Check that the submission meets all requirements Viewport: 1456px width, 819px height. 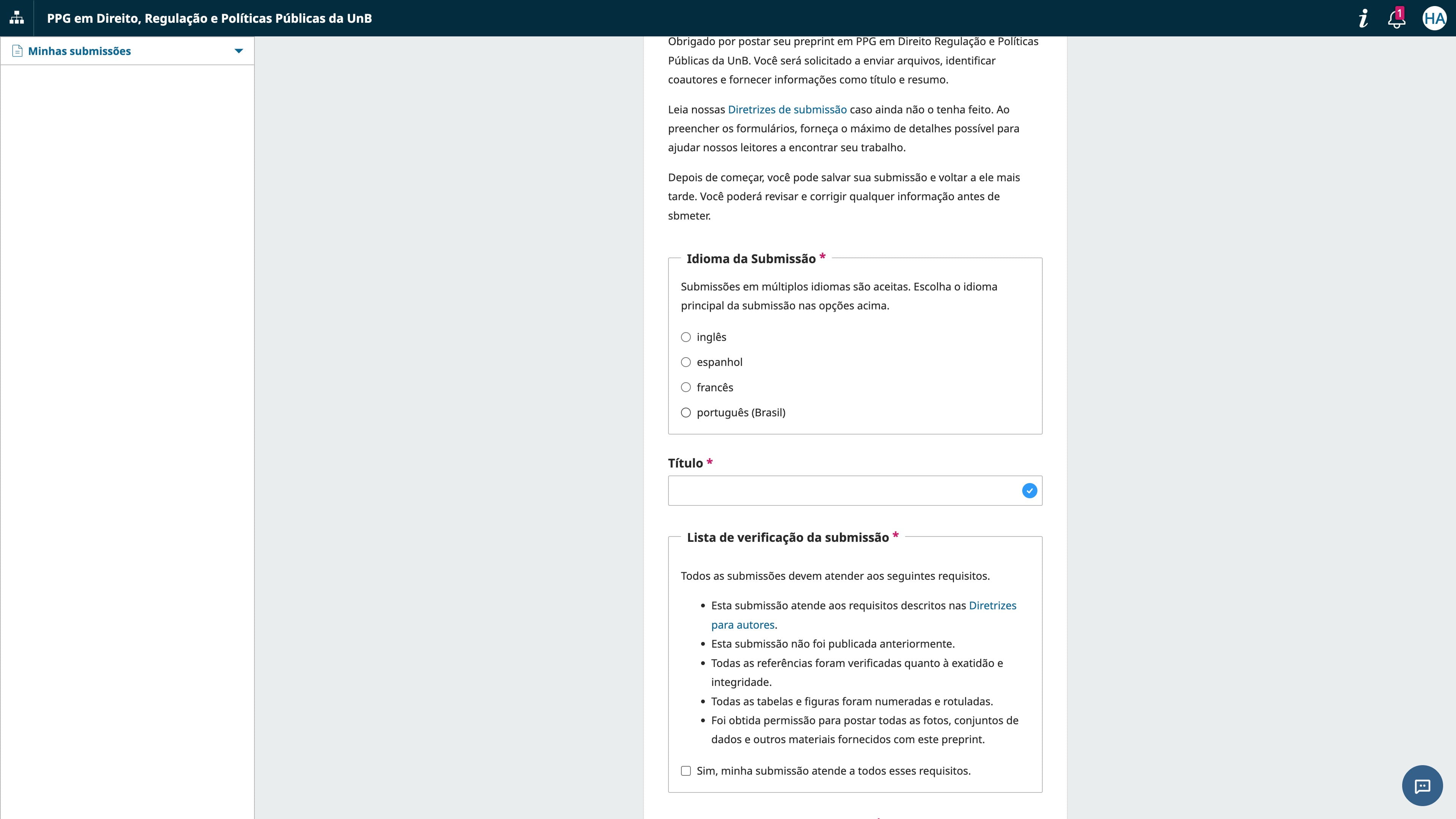point(686,770)
